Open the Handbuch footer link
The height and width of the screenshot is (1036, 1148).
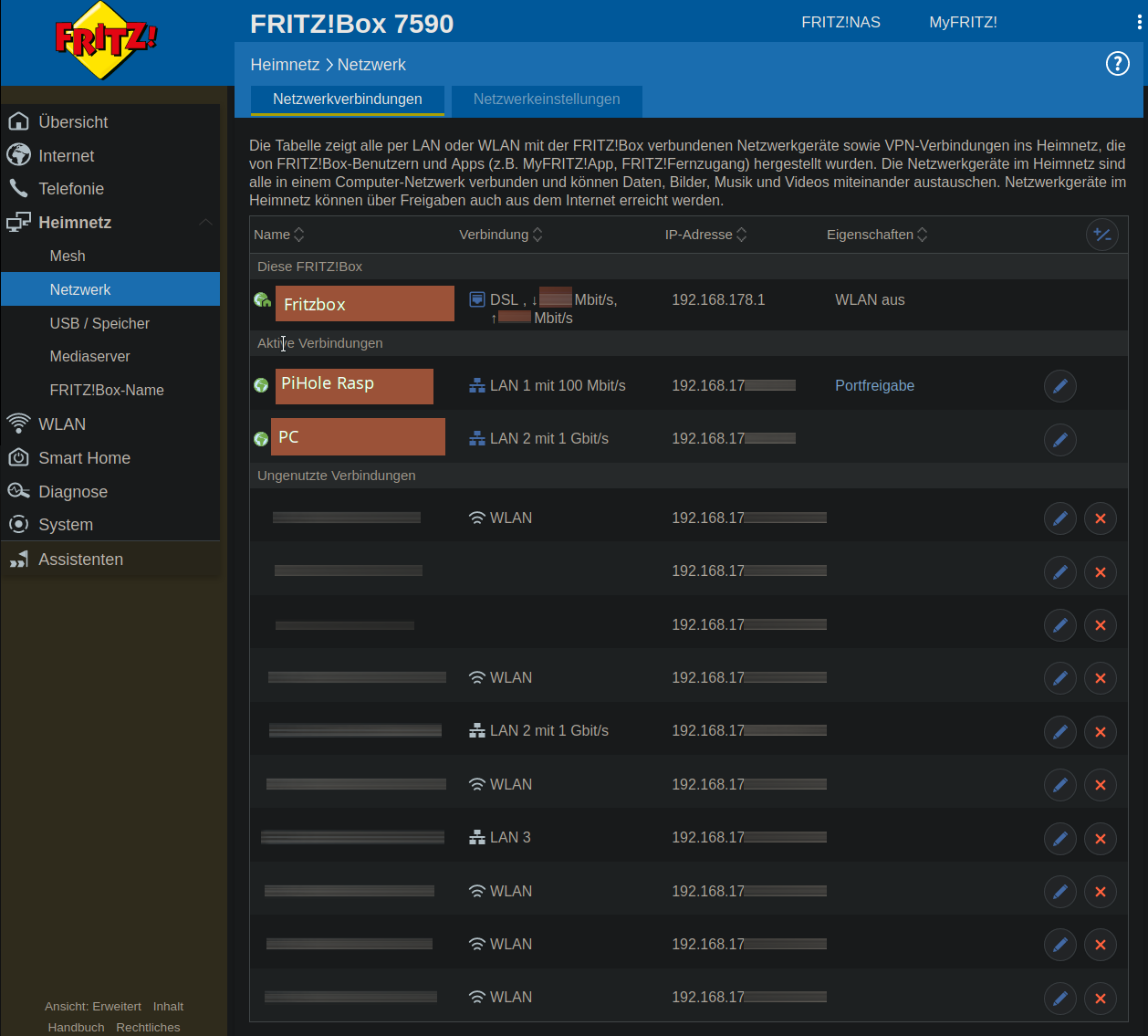[77, 1027]
